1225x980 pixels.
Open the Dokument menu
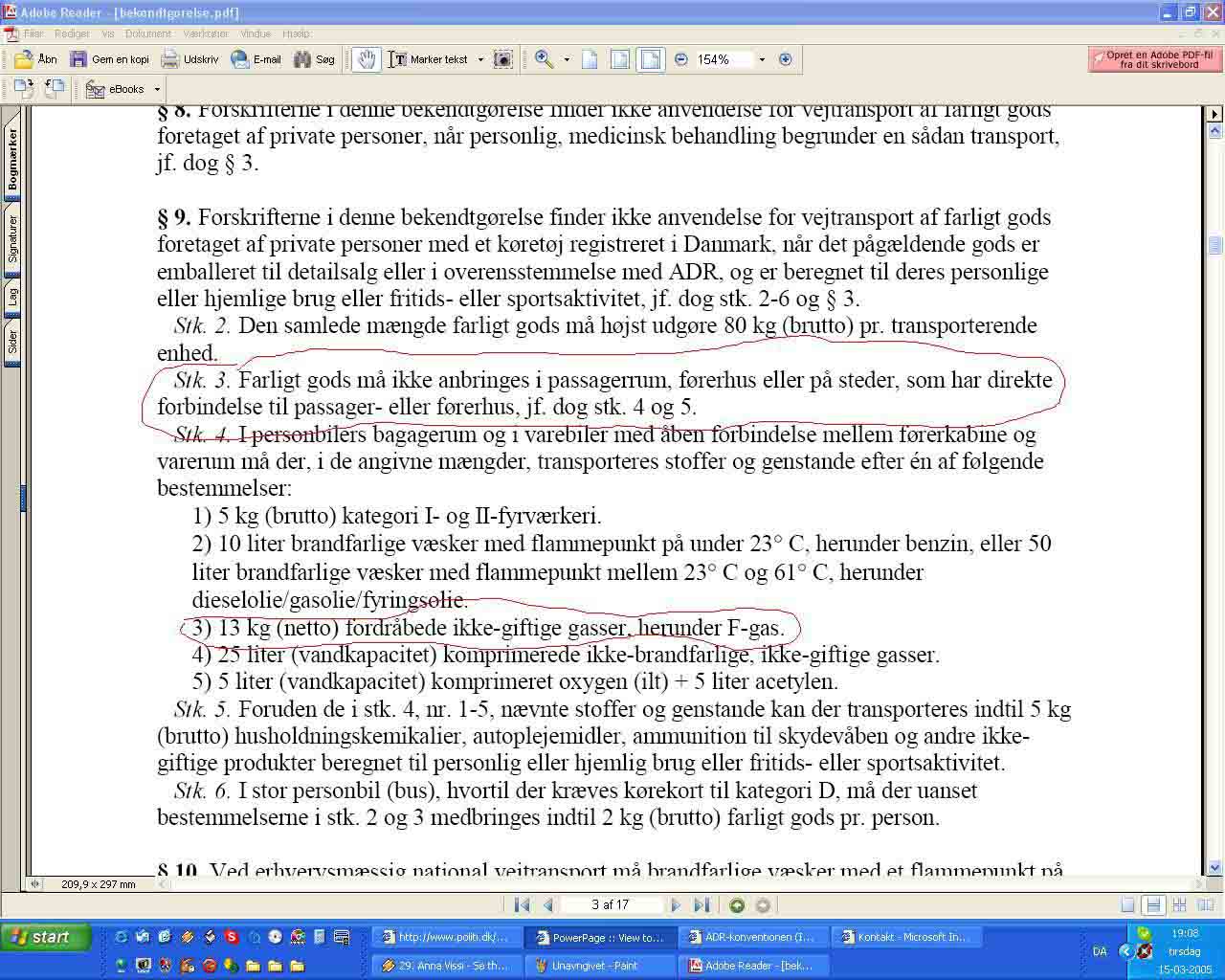pyautogui.click(x=148, y=33)
